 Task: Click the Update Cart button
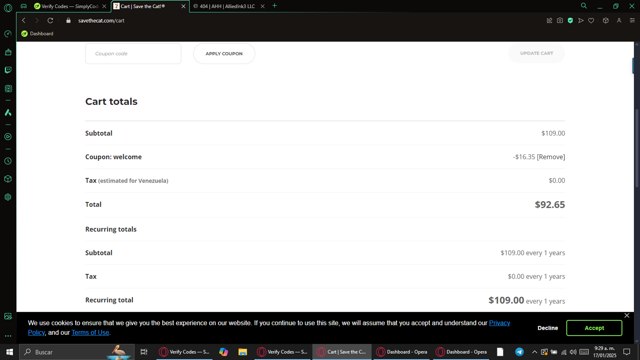coord(536,53)
